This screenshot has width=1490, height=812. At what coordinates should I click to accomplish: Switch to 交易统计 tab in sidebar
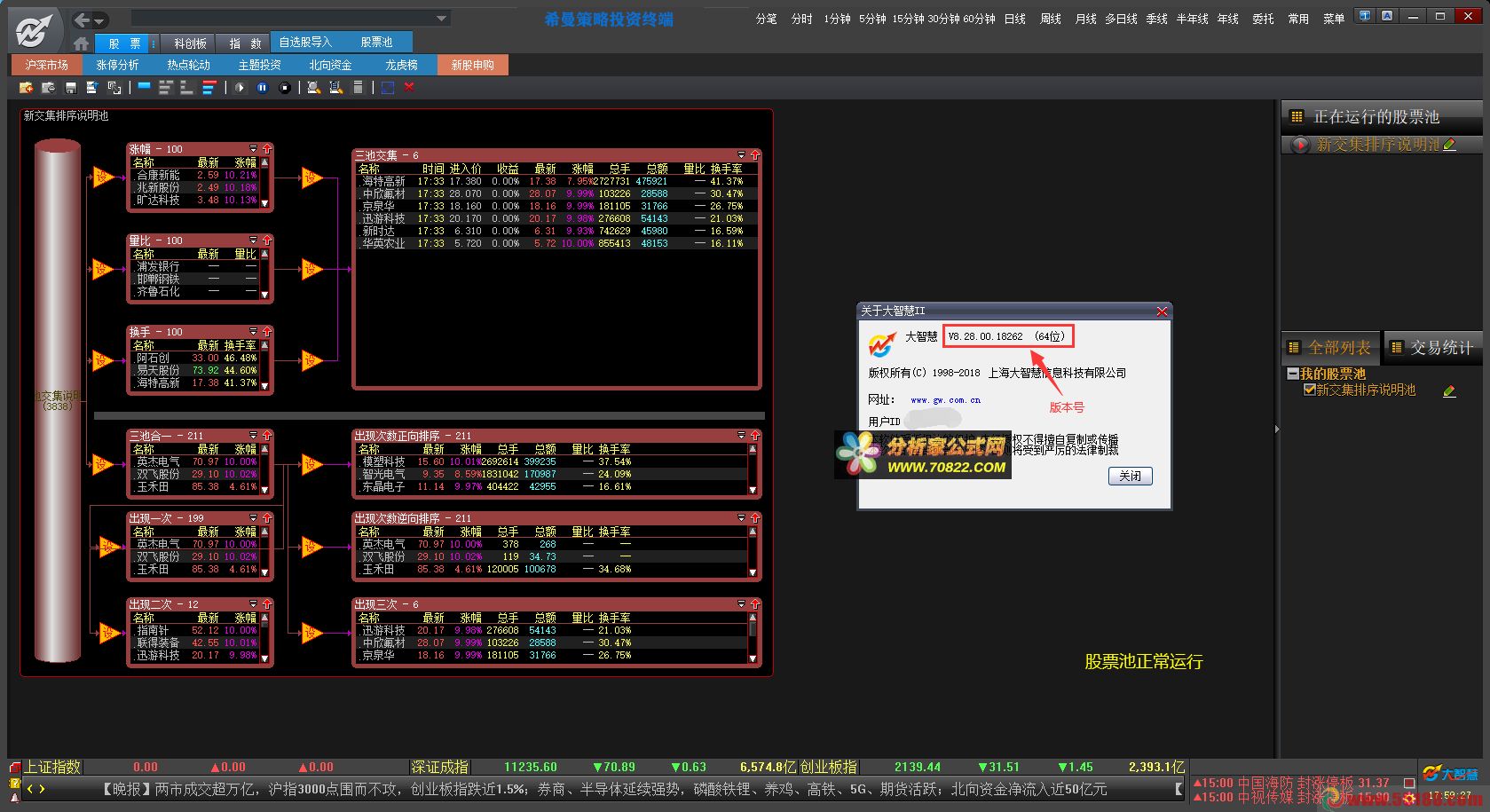click(x=1432, y=348)
